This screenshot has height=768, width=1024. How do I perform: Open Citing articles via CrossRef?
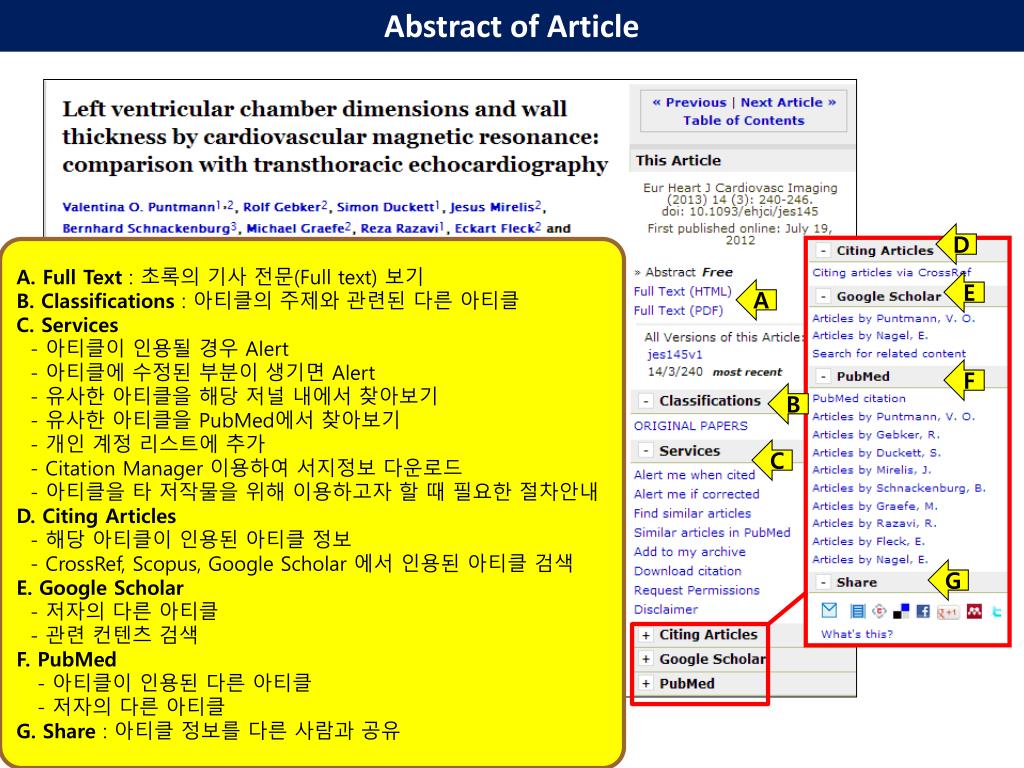coord(891,273)
